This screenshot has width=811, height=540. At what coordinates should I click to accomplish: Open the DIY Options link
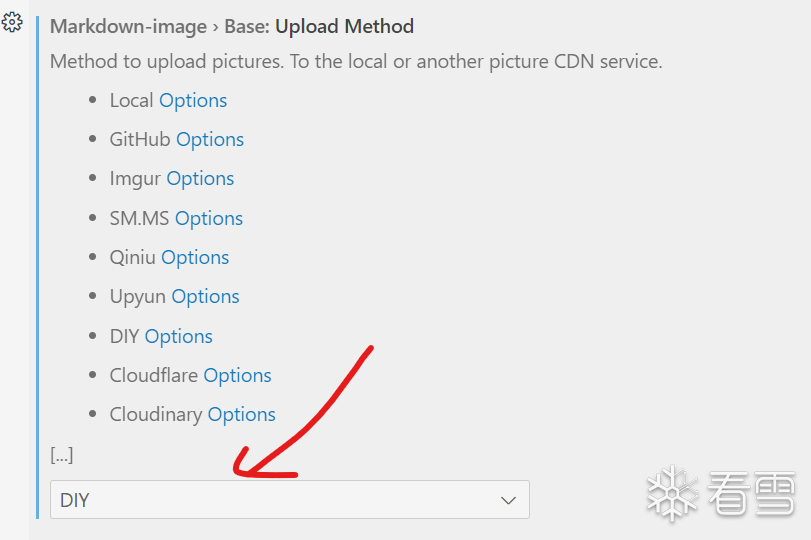(179, 336)
